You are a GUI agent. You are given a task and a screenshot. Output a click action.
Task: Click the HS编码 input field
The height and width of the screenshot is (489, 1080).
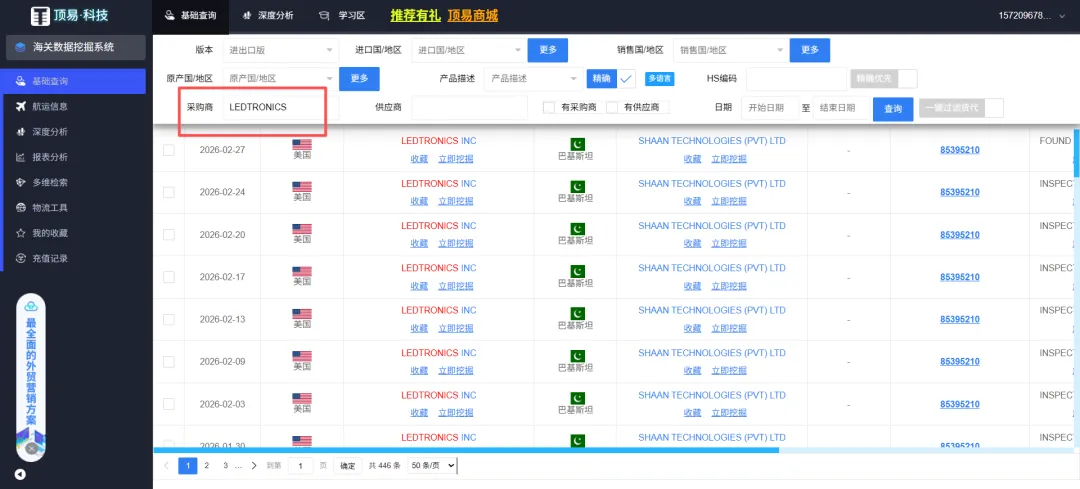[796, 79]
